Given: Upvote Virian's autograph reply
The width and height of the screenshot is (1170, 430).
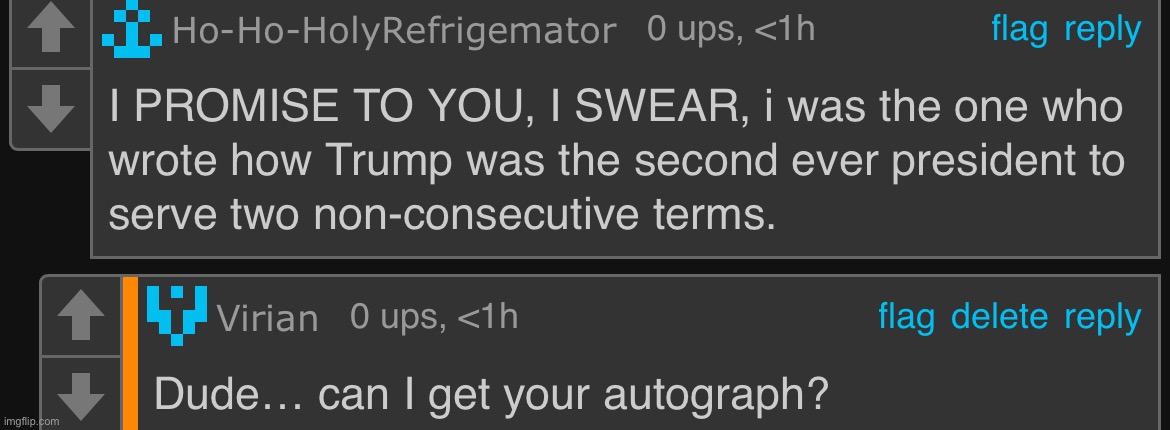Looking at the screenshot, I should point(81,318).
